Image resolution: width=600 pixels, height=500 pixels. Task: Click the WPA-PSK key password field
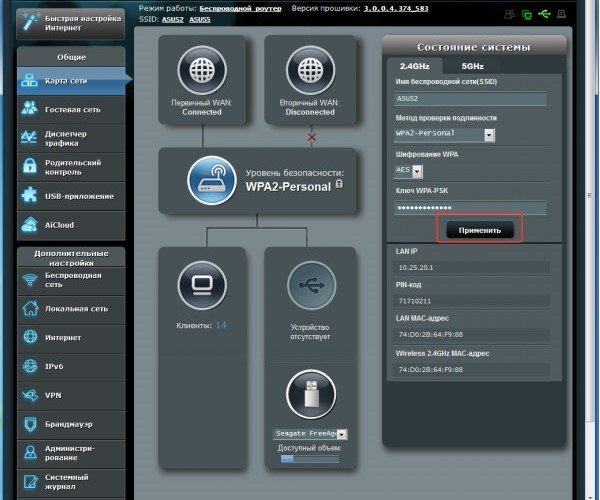[x=468, y=207]
